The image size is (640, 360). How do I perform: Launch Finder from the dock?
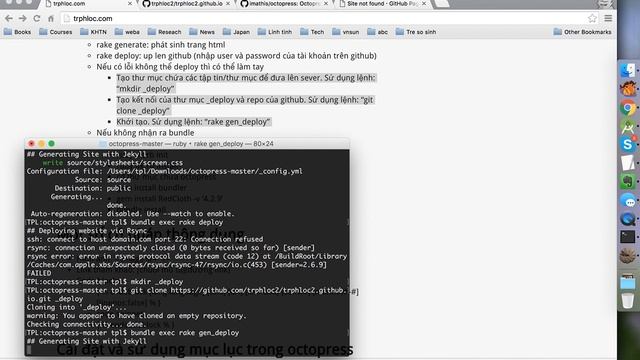tap(628, 71)
